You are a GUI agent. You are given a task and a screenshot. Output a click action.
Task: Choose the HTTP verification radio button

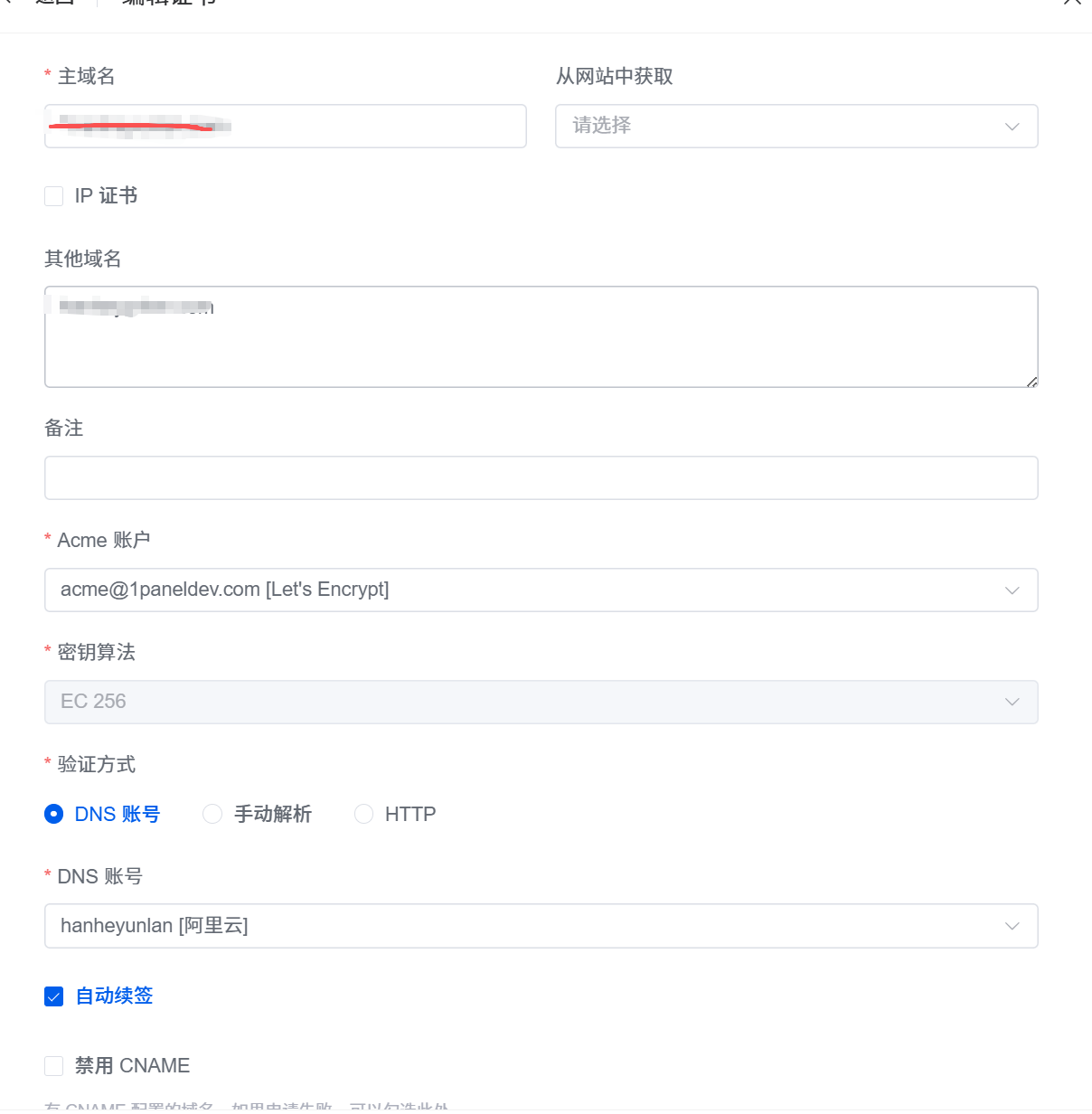click(x=363, y=814)
